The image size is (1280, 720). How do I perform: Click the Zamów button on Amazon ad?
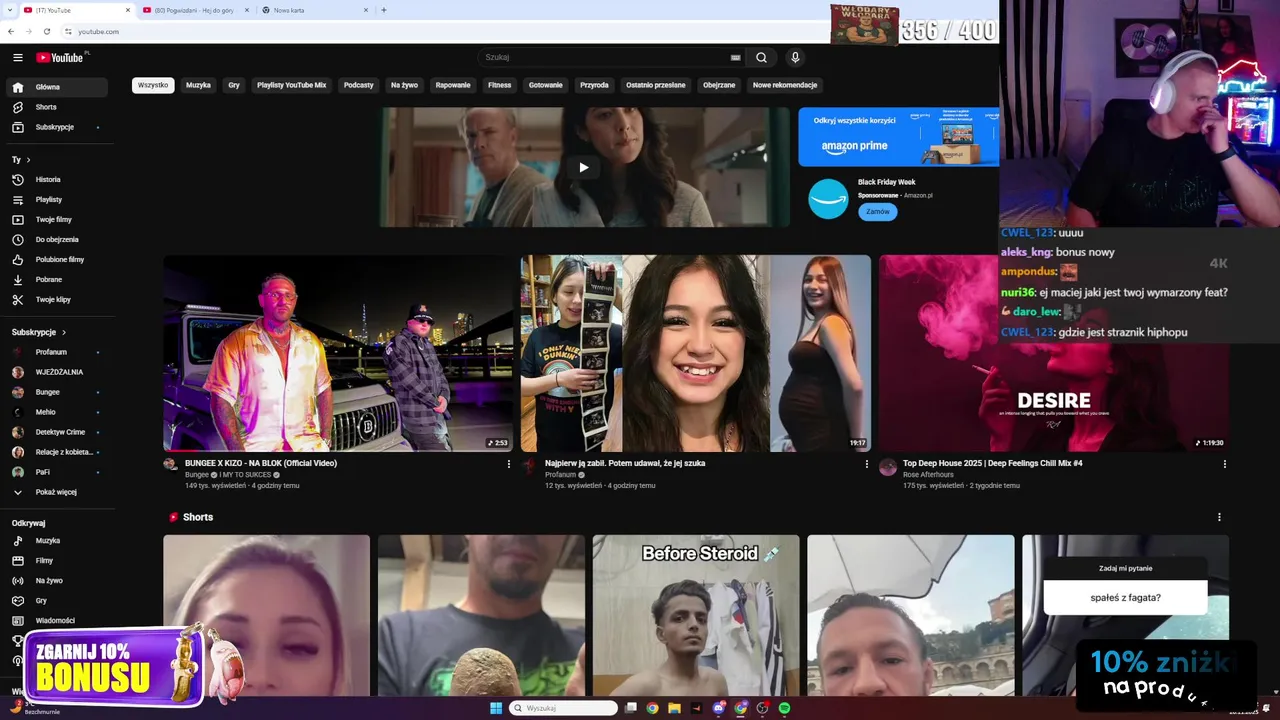878,212
